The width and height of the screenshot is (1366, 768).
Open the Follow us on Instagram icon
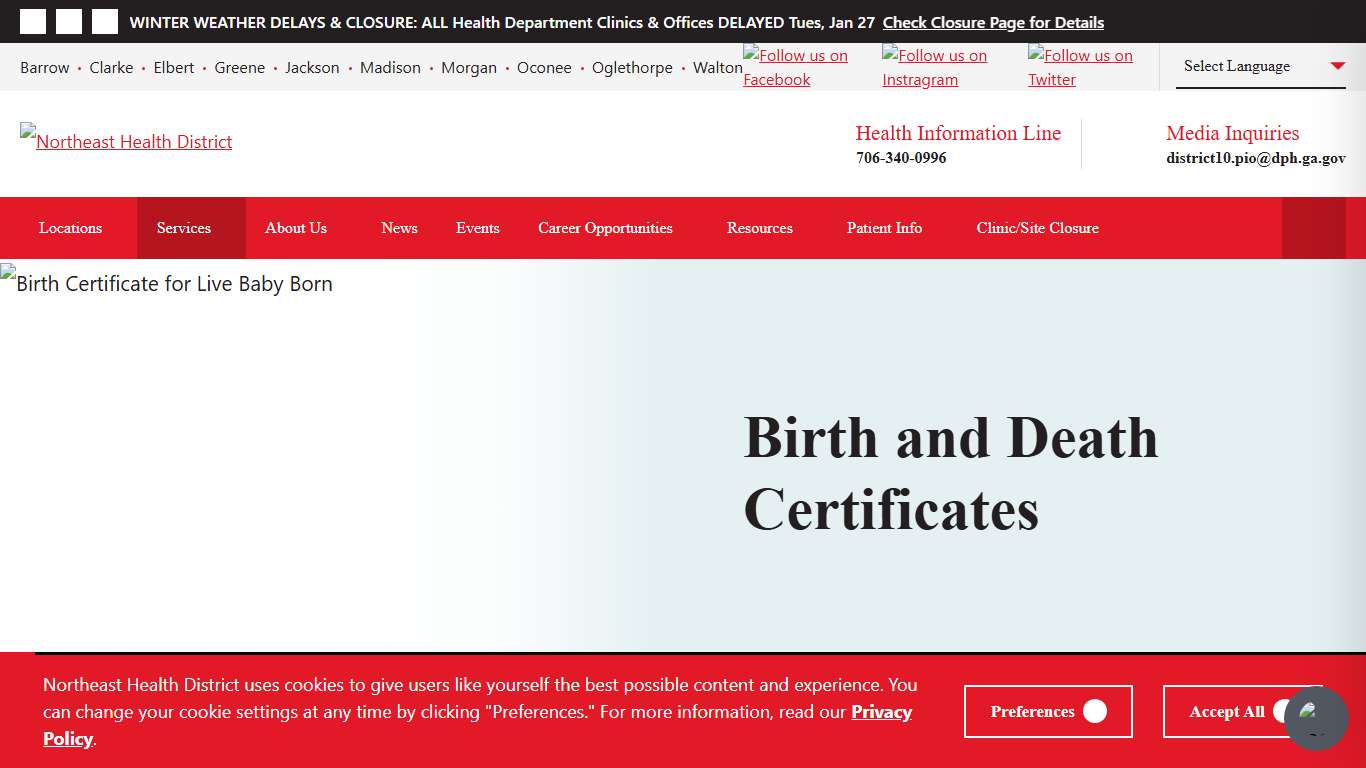tap(934, 67)
